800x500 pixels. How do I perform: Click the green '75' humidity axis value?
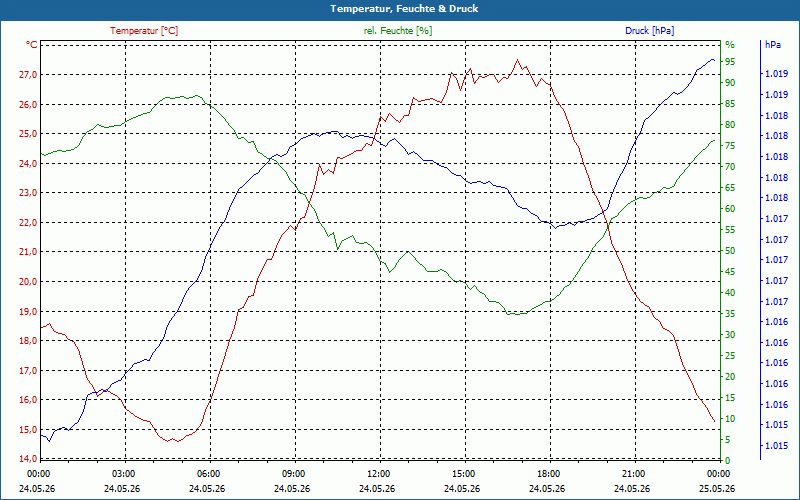point(730,146)
